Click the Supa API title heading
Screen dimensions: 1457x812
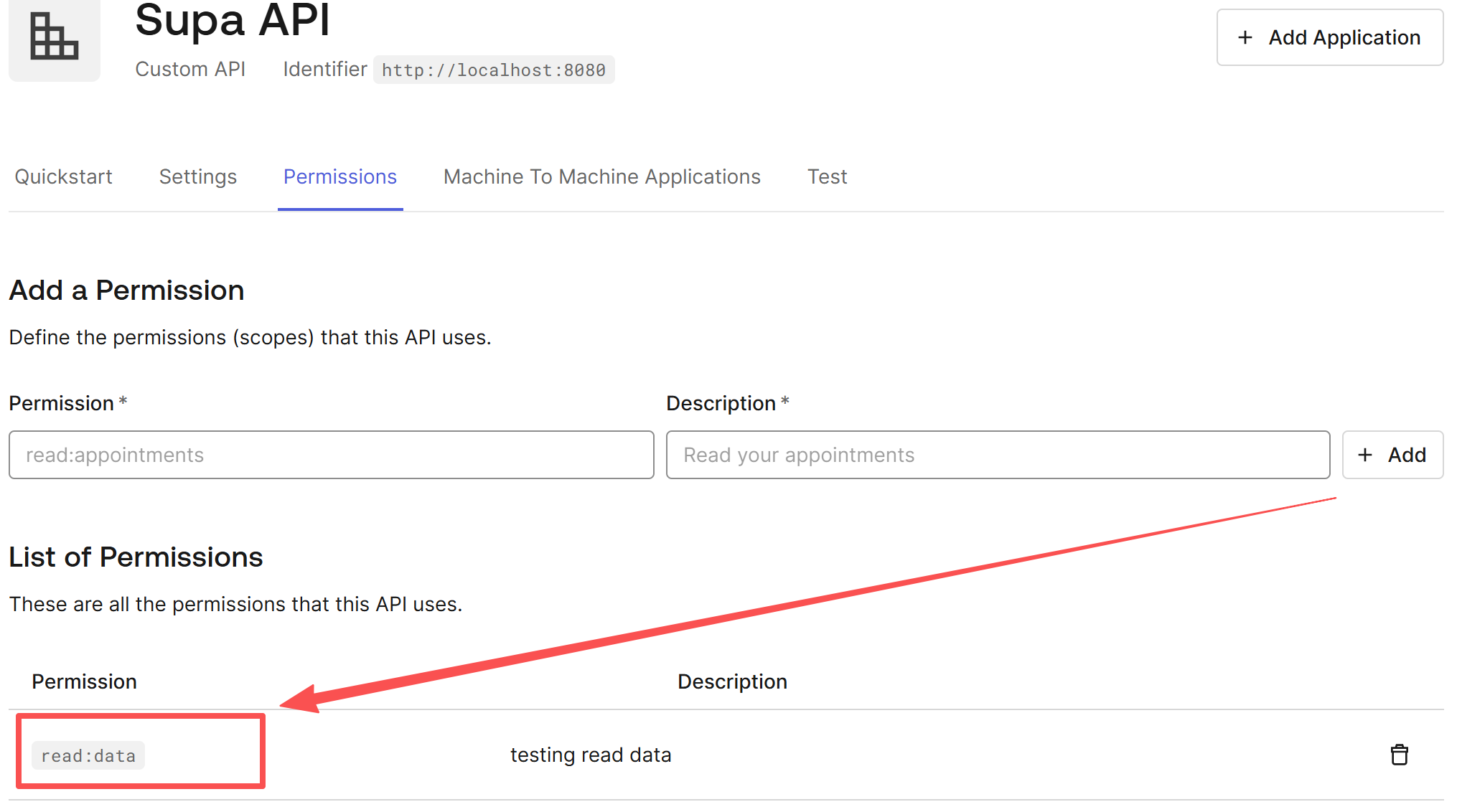click(x=232, y=20)
